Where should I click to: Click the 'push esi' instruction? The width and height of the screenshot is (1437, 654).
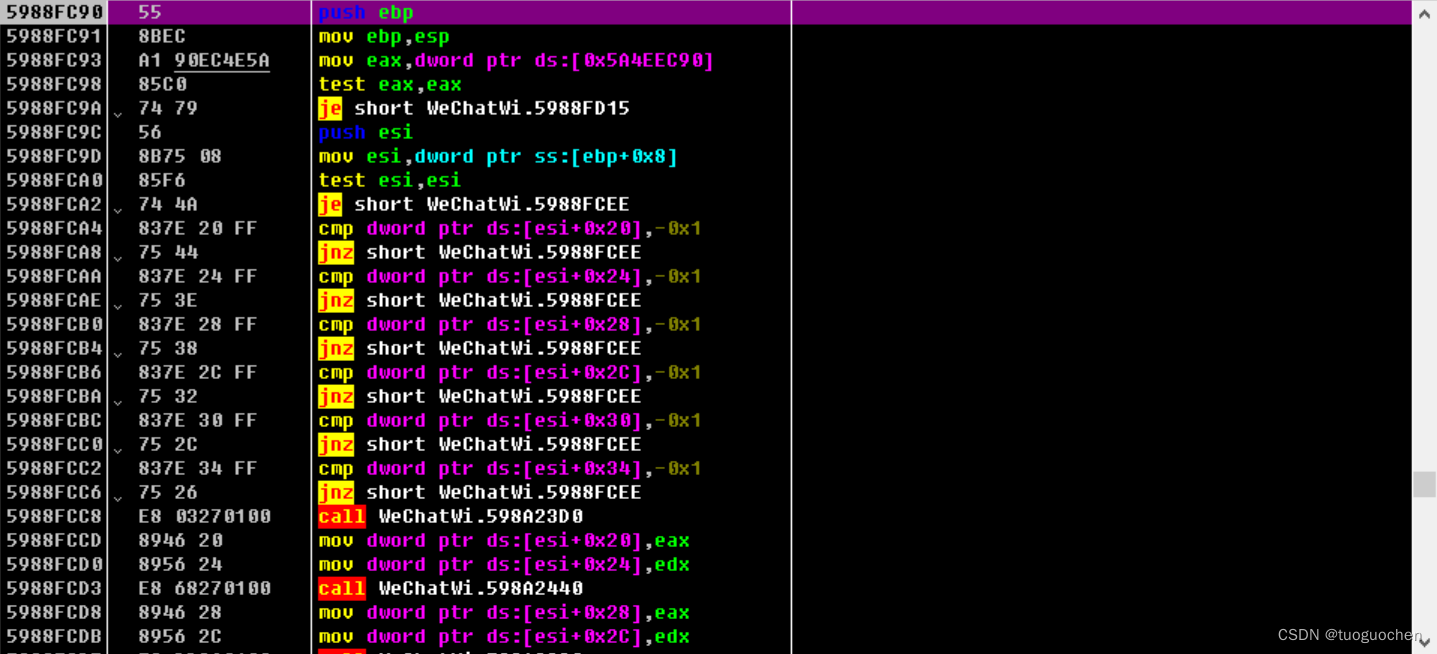(366, 132)
